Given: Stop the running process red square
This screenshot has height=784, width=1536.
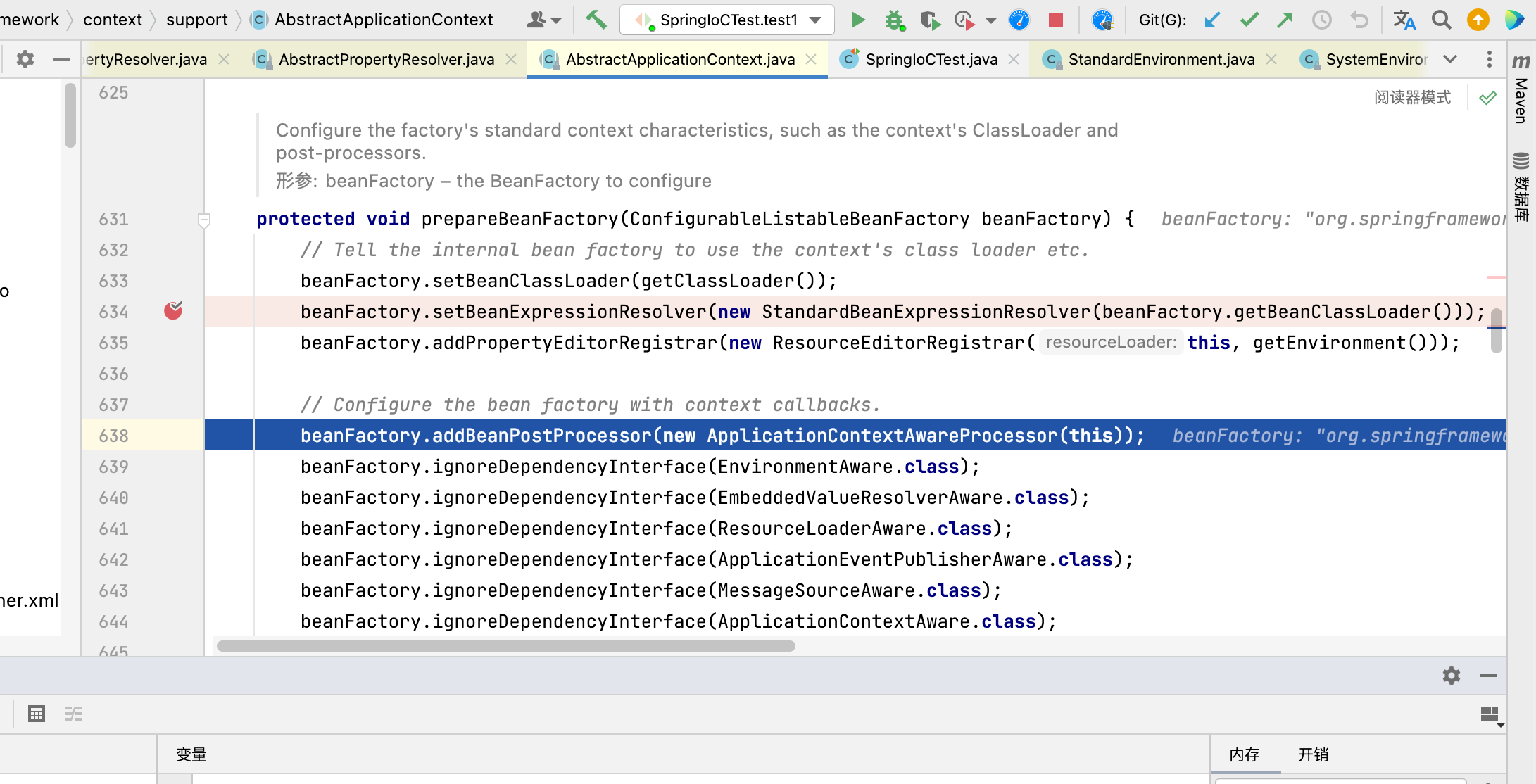Looking at the screenshot, I should (x=1055, y=20).
